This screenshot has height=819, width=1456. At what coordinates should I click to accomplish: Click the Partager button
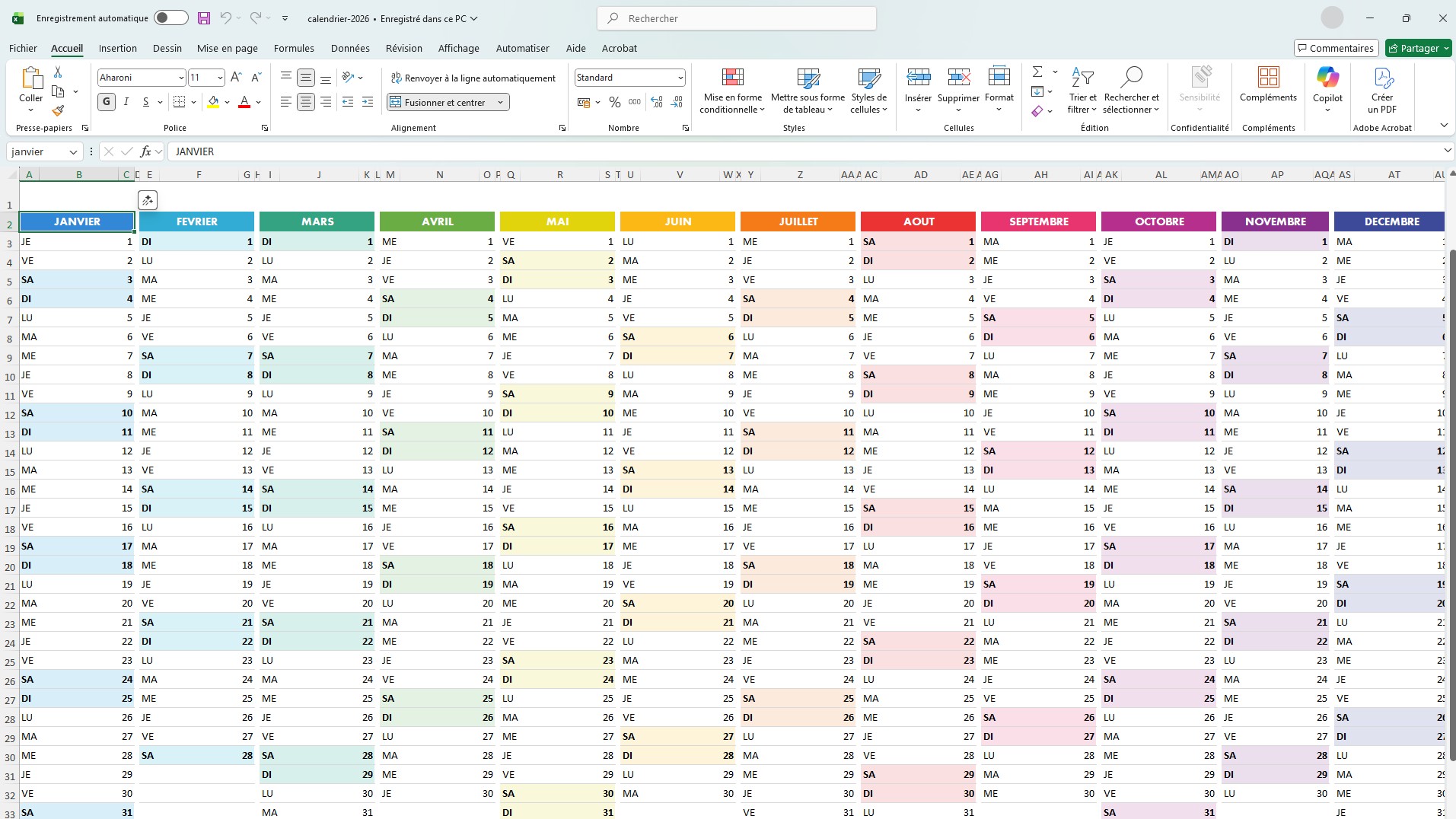1418,48
